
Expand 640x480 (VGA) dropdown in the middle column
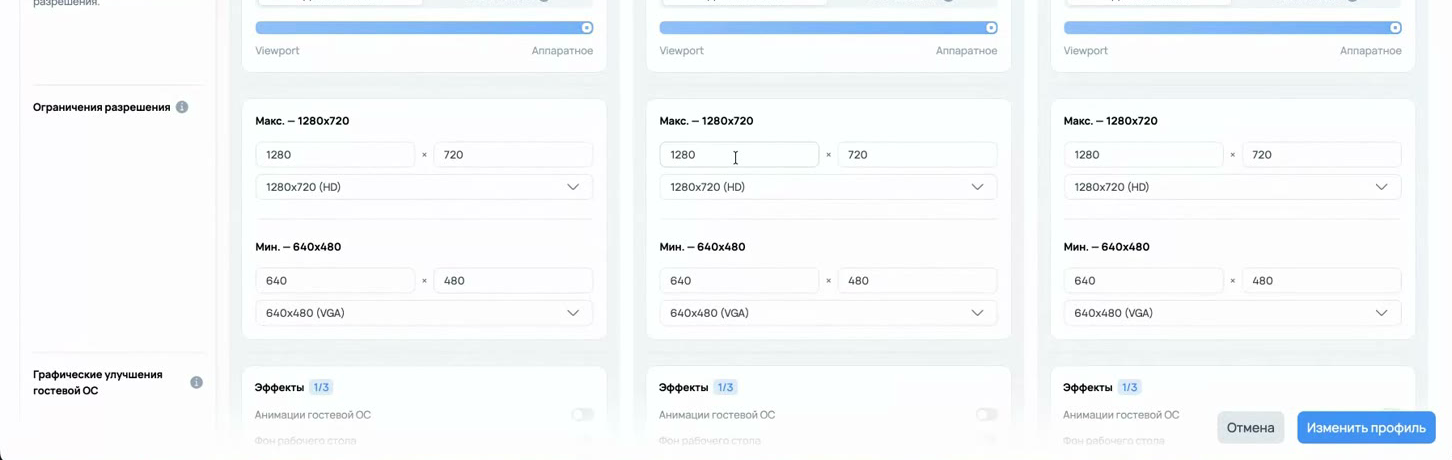[828, 313]
